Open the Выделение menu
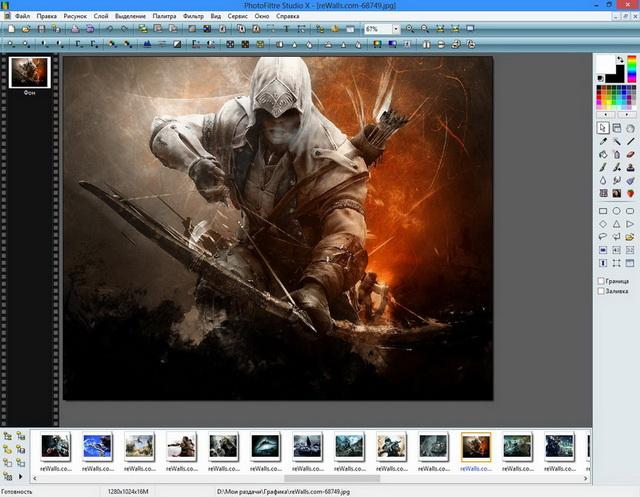The image size is (640, 497). [x=130, y=16]
